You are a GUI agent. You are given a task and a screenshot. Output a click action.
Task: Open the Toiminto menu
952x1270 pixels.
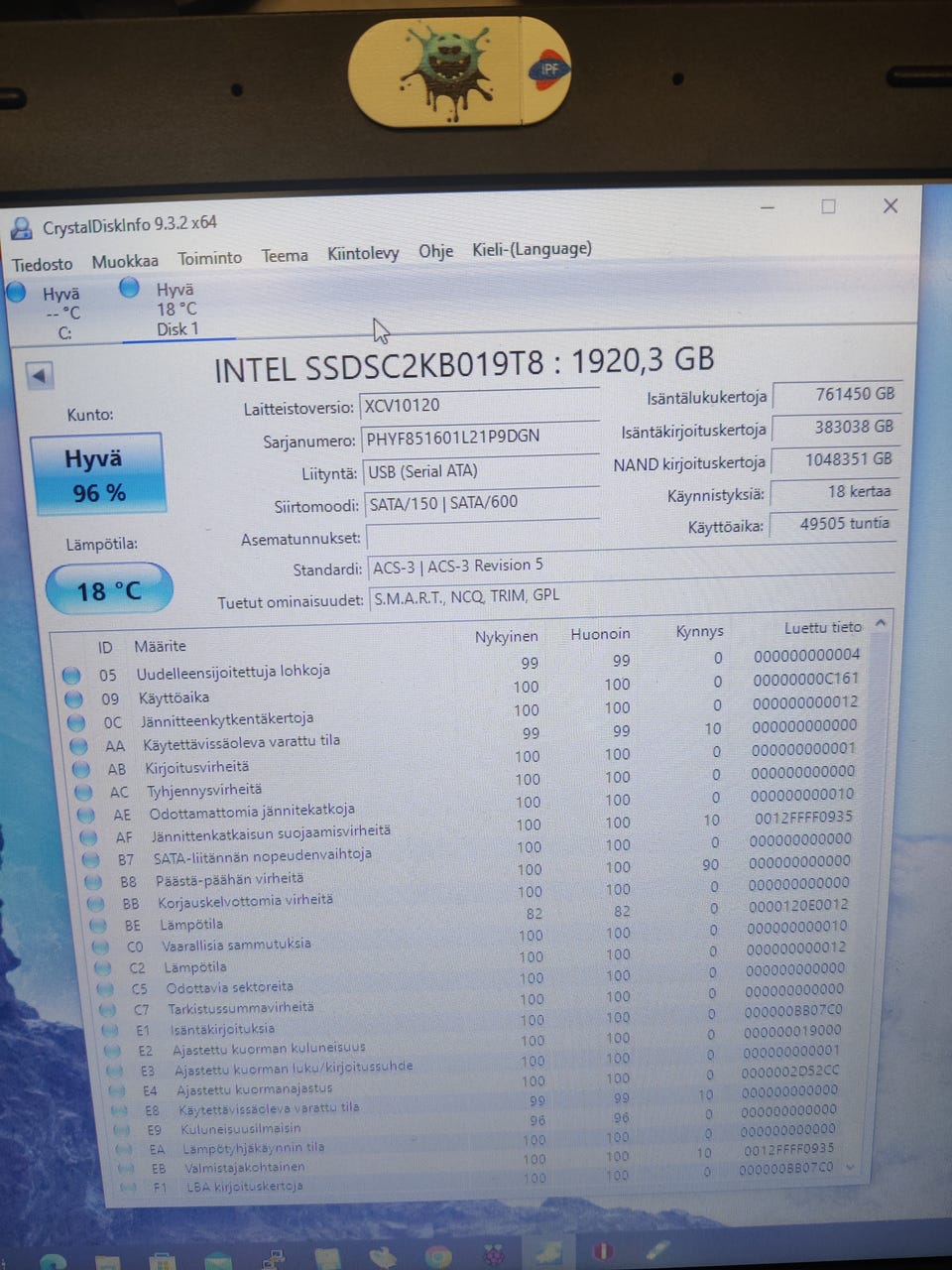209,258
